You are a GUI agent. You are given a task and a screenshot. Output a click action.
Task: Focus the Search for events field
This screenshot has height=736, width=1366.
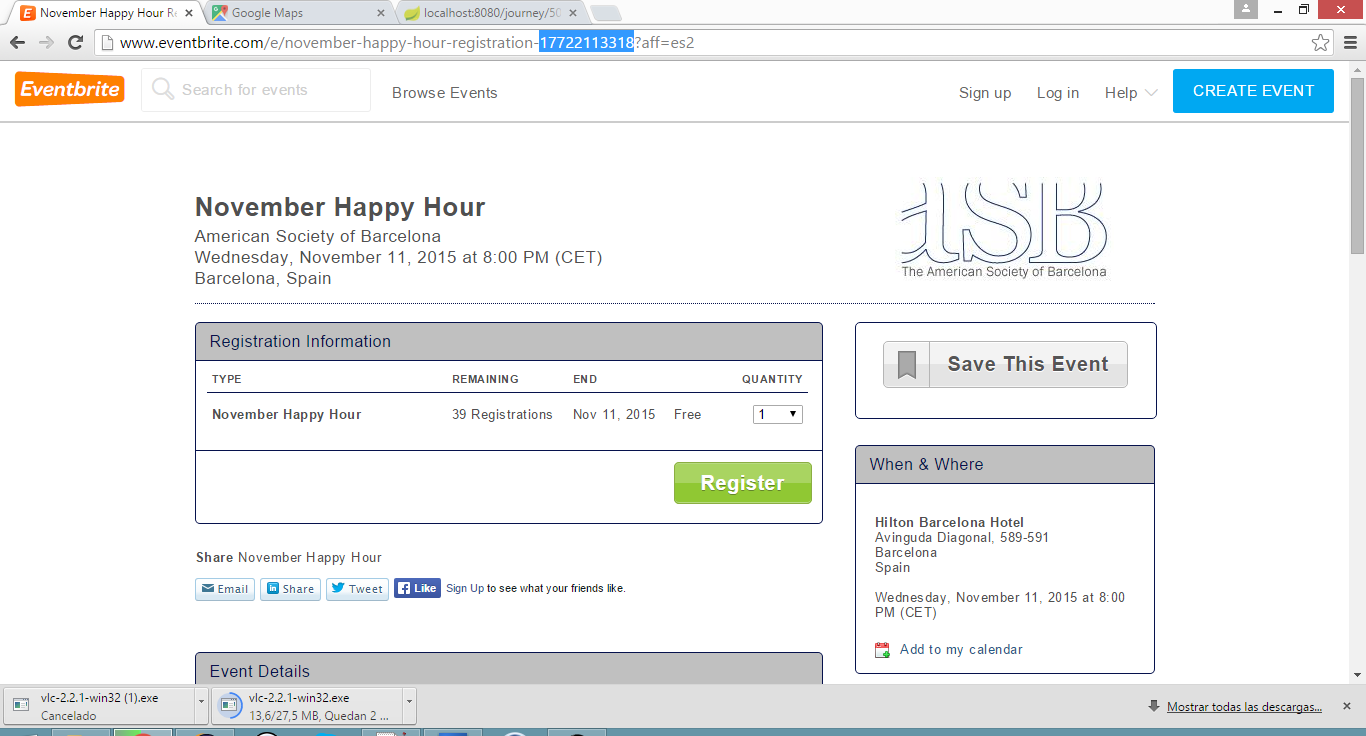pos(256,90)
